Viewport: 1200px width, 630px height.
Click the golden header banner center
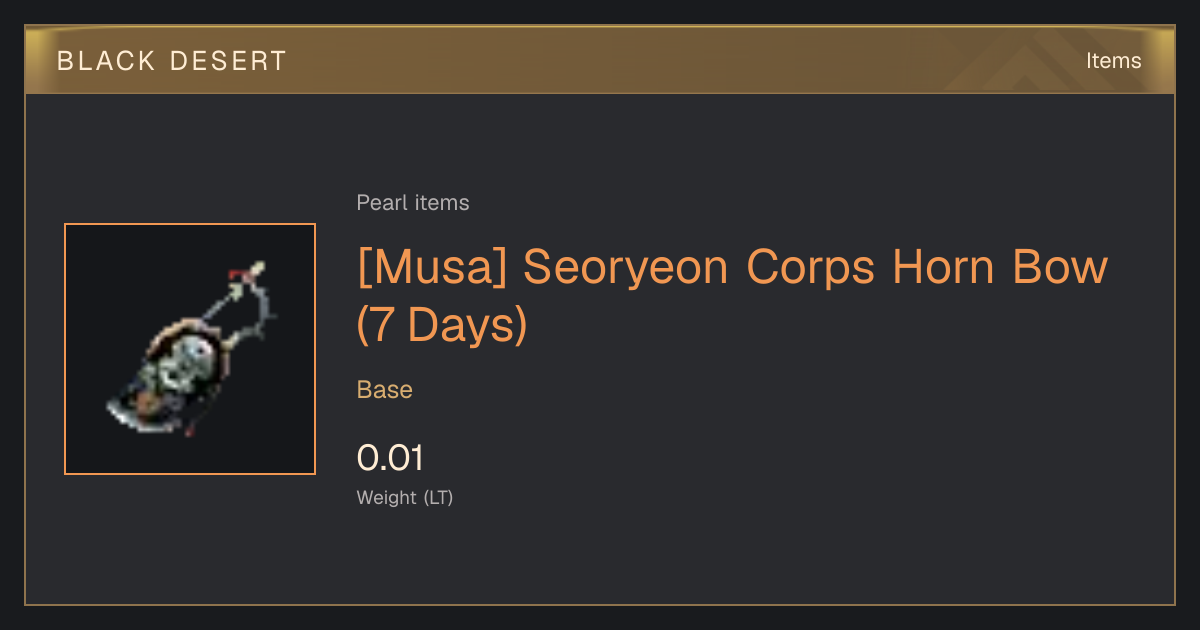(x=600, y=60)
